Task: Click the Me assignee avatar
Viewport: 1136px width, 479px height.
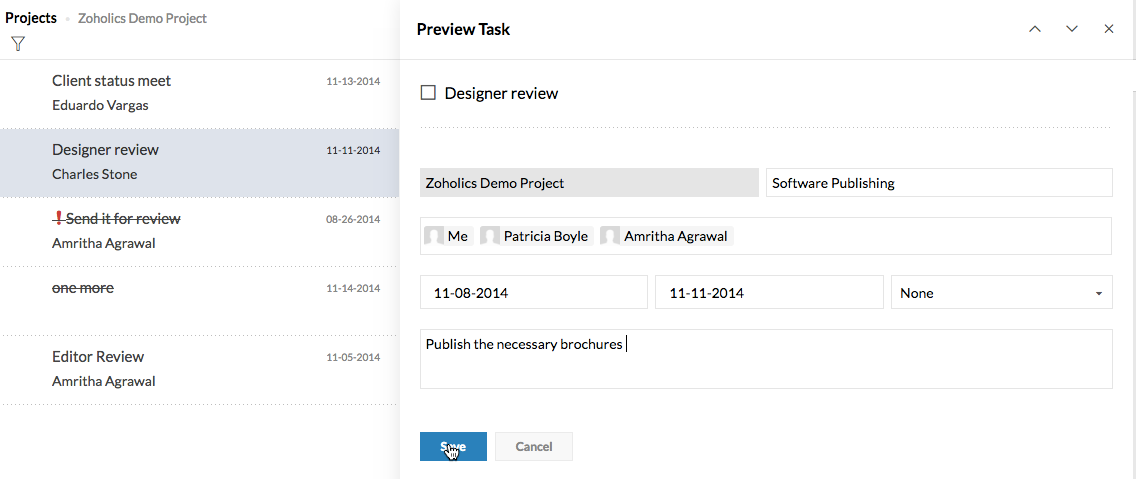Action: [x=434, y=236]
